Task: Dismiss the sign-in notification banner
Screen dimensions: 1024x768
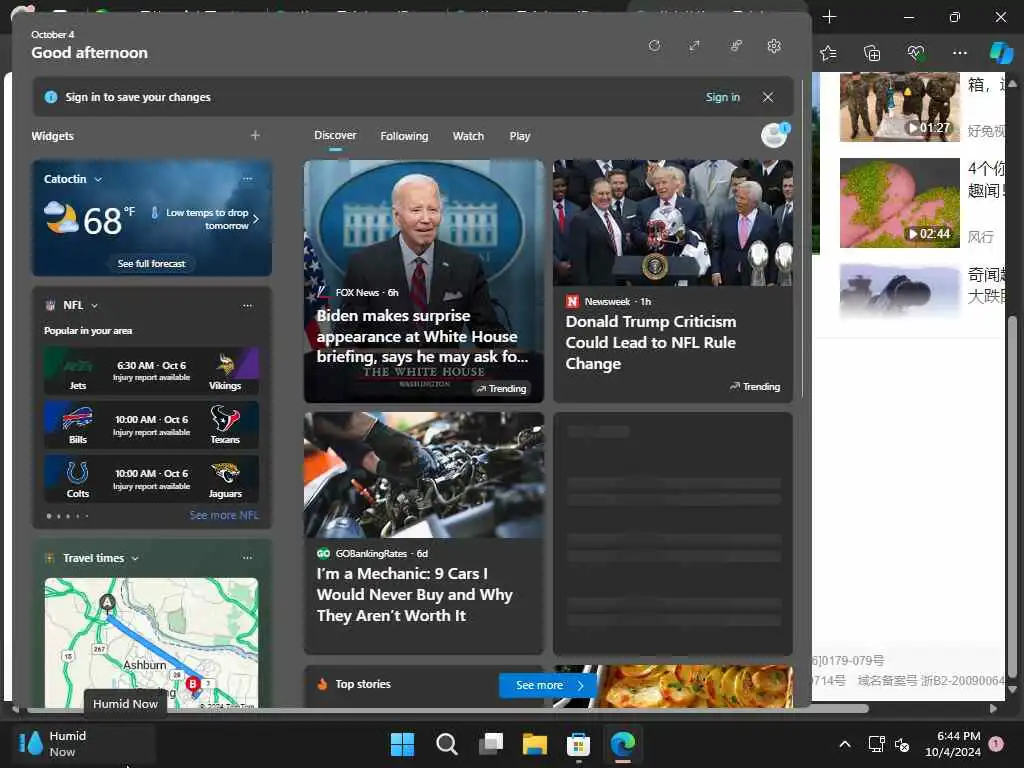Action: pos(768,97)
